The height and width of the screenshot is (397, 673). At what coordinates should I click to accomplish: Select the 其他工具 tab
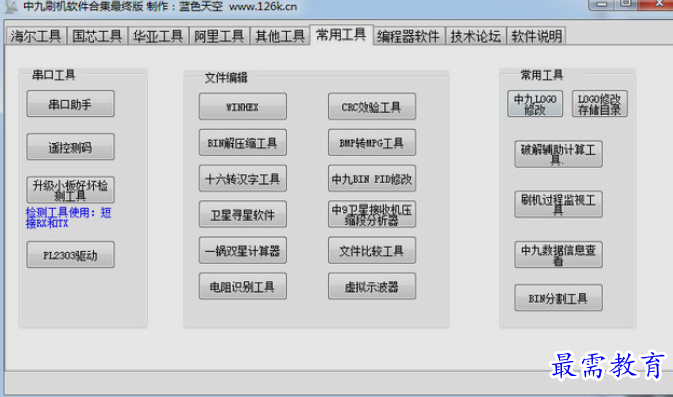[280, 36]
